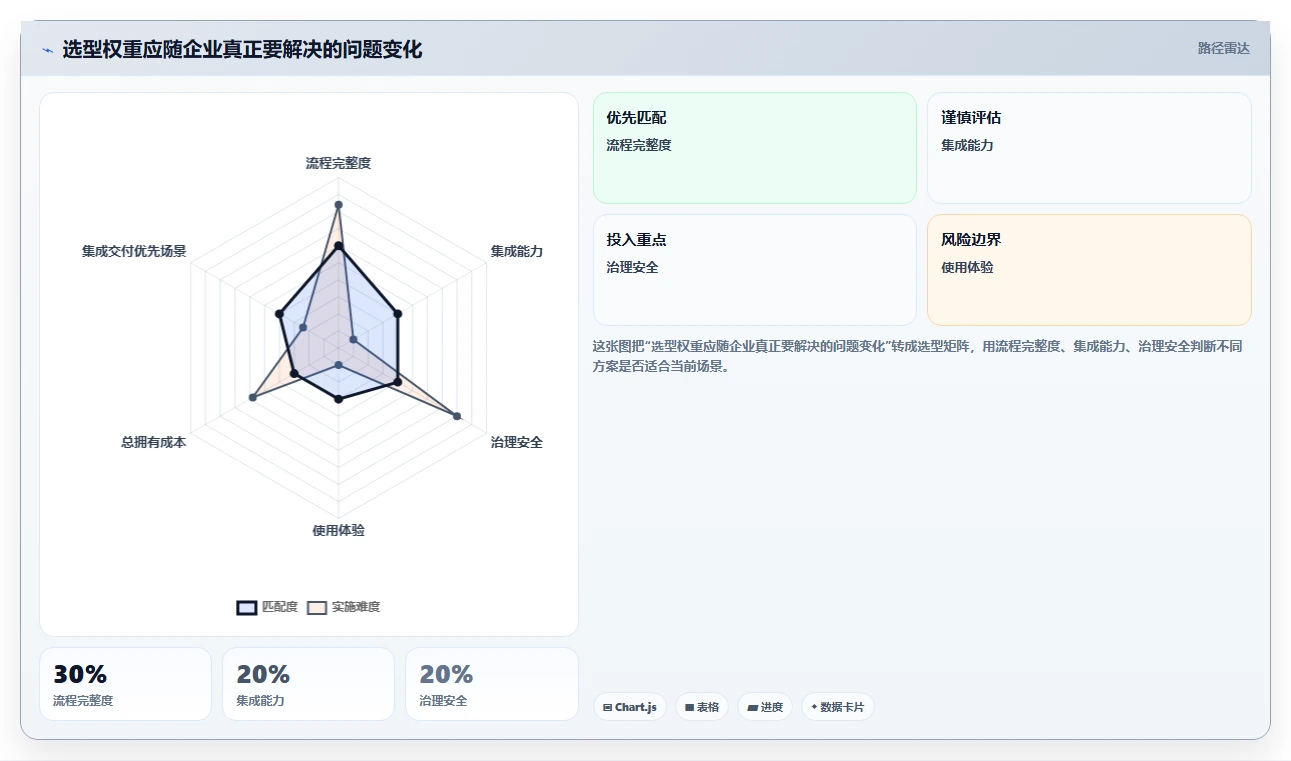Select the 治理安全 axis label on the radar
The image size is (1291, 761).
pyautogui.click(x=517, y=442)
